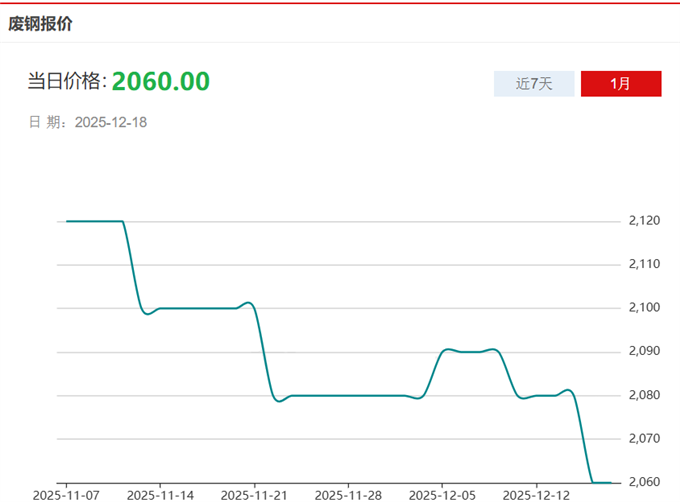Viewport: 680px width, 502px height.
Task: Click the 2,090 y-axis value label
Action: pyautogui.click(x=645, y=351)
